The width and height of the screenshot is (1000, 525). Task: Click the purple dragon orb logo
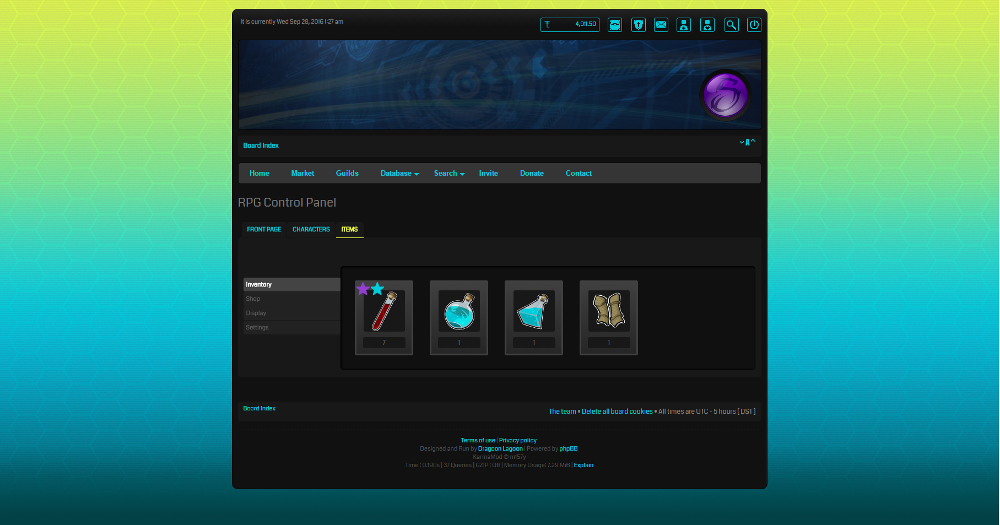click(725, 95)
